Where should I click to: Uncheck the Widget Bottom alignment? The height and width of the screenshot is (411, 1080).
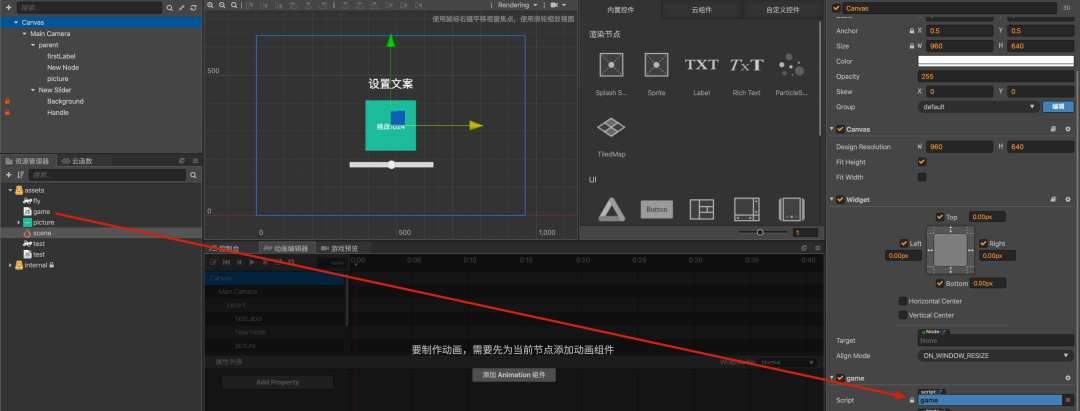click(939, 283)
